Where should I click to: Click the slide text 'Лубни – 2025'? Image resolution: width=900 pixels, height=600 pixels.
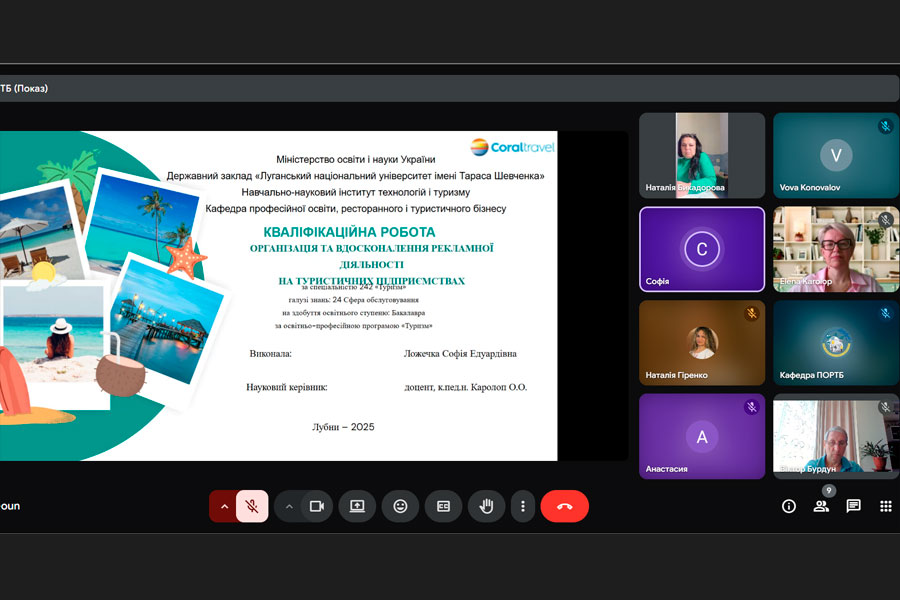tap(343, 427)
